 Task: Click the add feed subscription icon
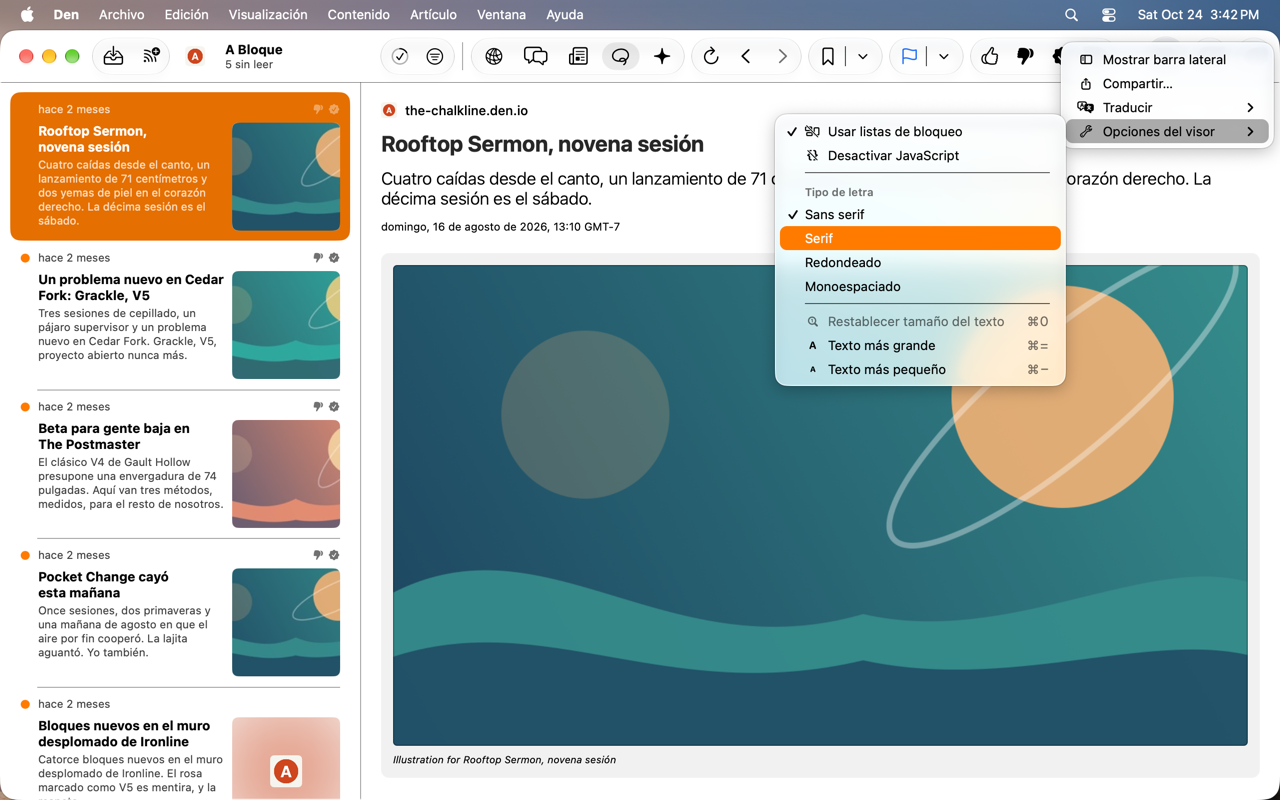(151, 57)
